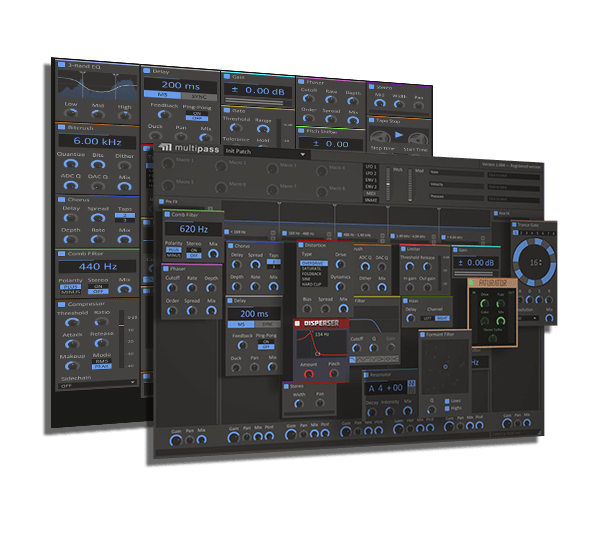
Task: Adjust the Disperser Pinch knob
Action: (334, 373)
